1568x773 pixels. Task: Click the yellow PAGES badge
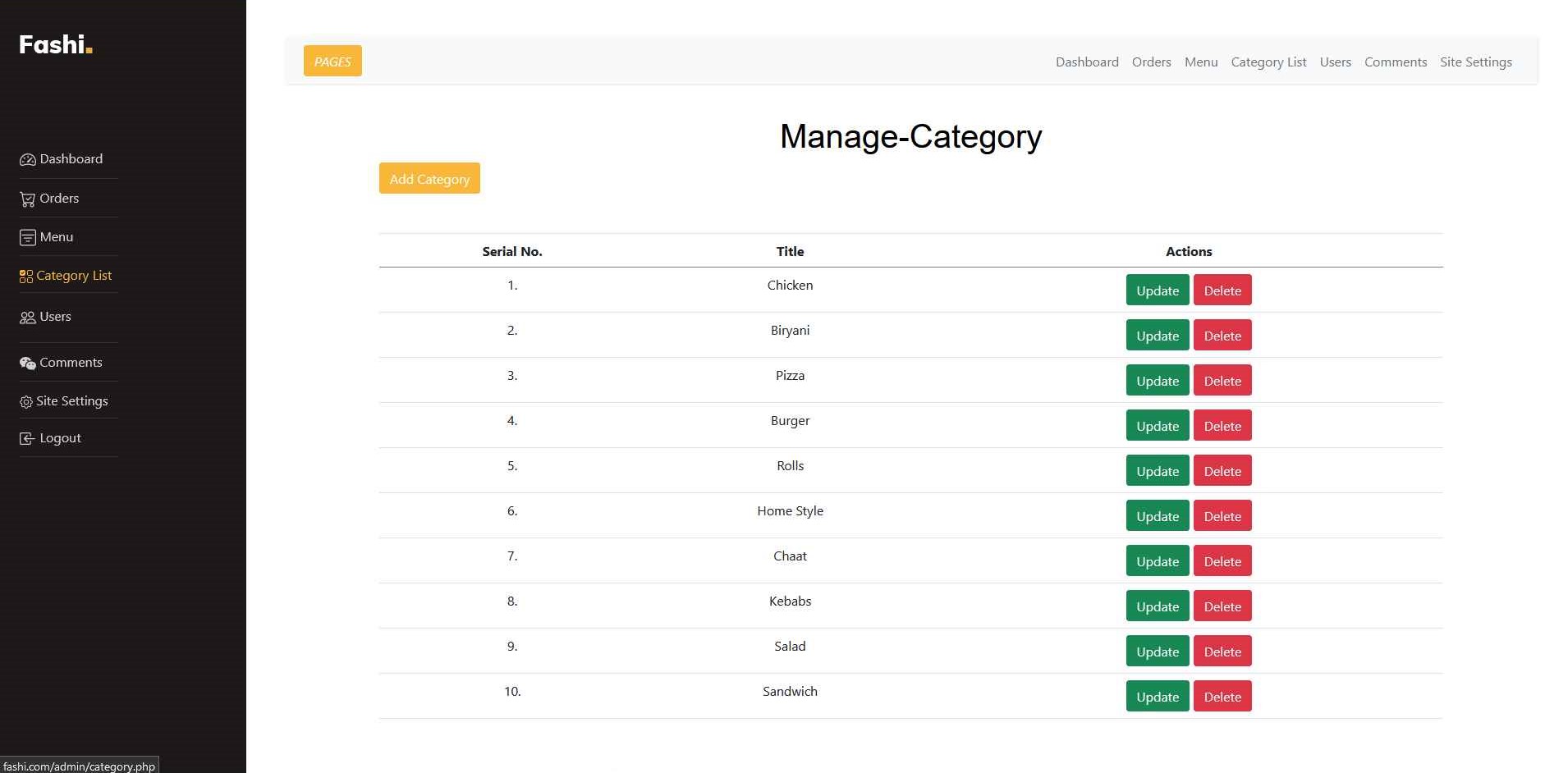coord(332,62)
